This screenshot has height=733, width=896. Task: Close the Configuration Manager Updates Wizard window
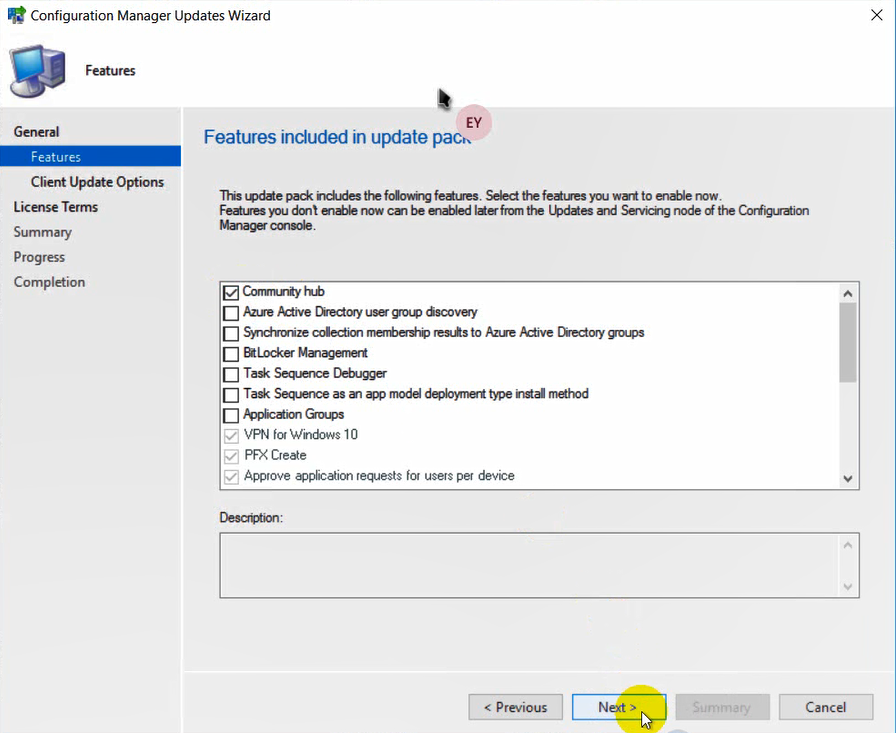[x=877, y=15]
